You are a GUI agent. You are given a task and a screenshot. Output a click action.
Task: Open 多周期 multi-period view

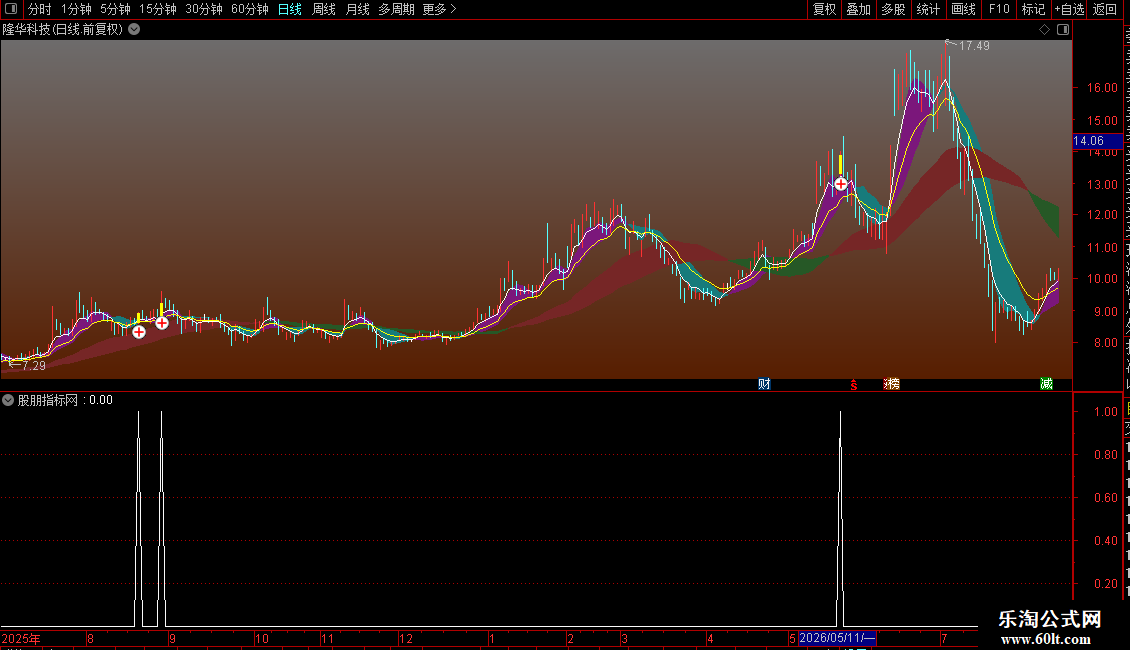coord(396,9)
